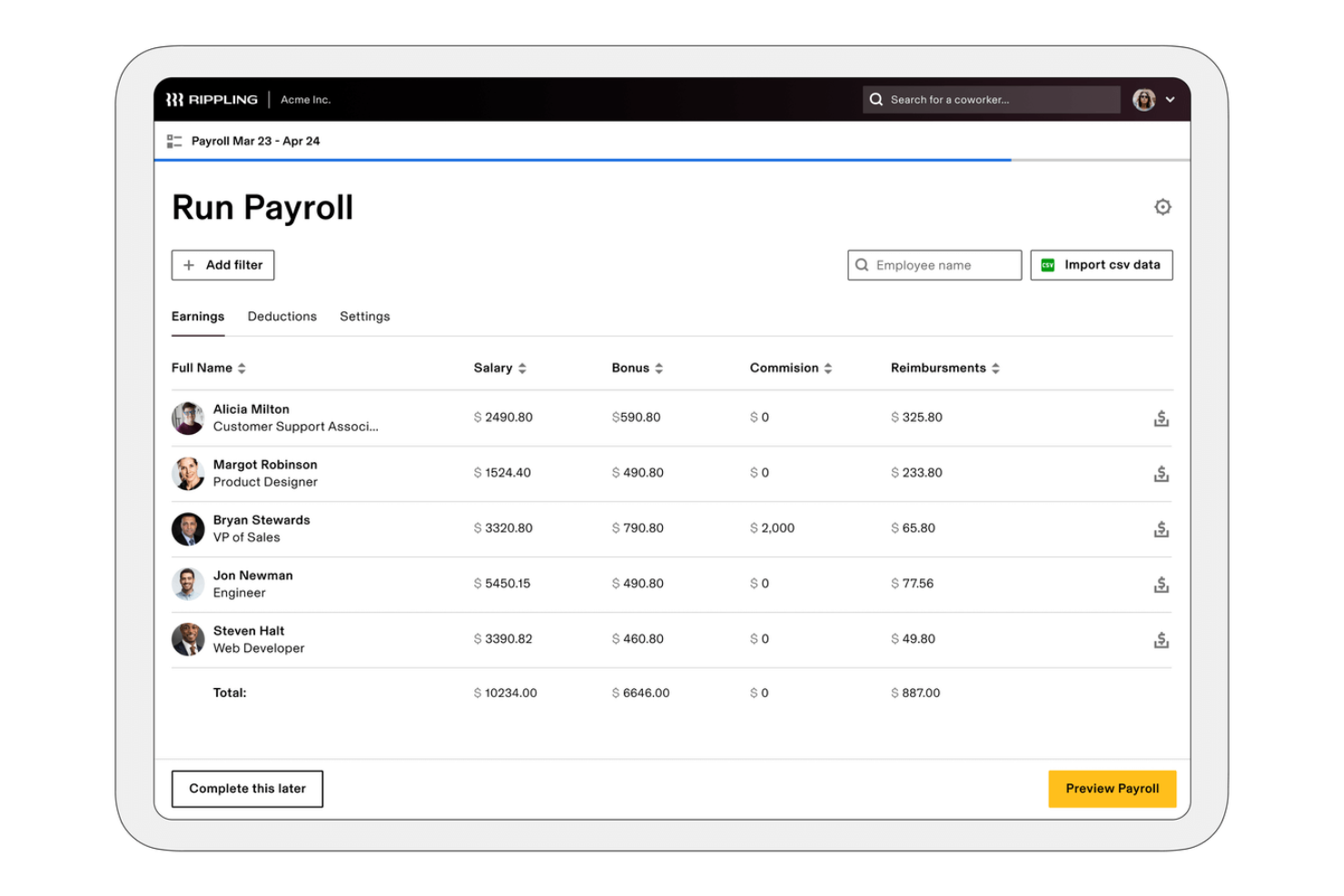Viewport: 1344px width, 896px height.
Task: Click the Employee name search field
Action: pyautogui.click(x=934, y=265)
